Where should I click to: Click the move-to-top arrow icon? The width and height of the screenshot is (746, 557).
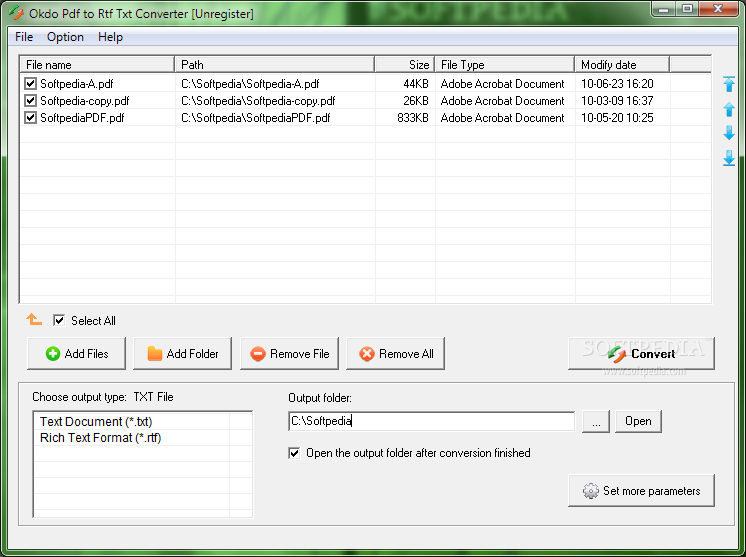click(729, 84)
